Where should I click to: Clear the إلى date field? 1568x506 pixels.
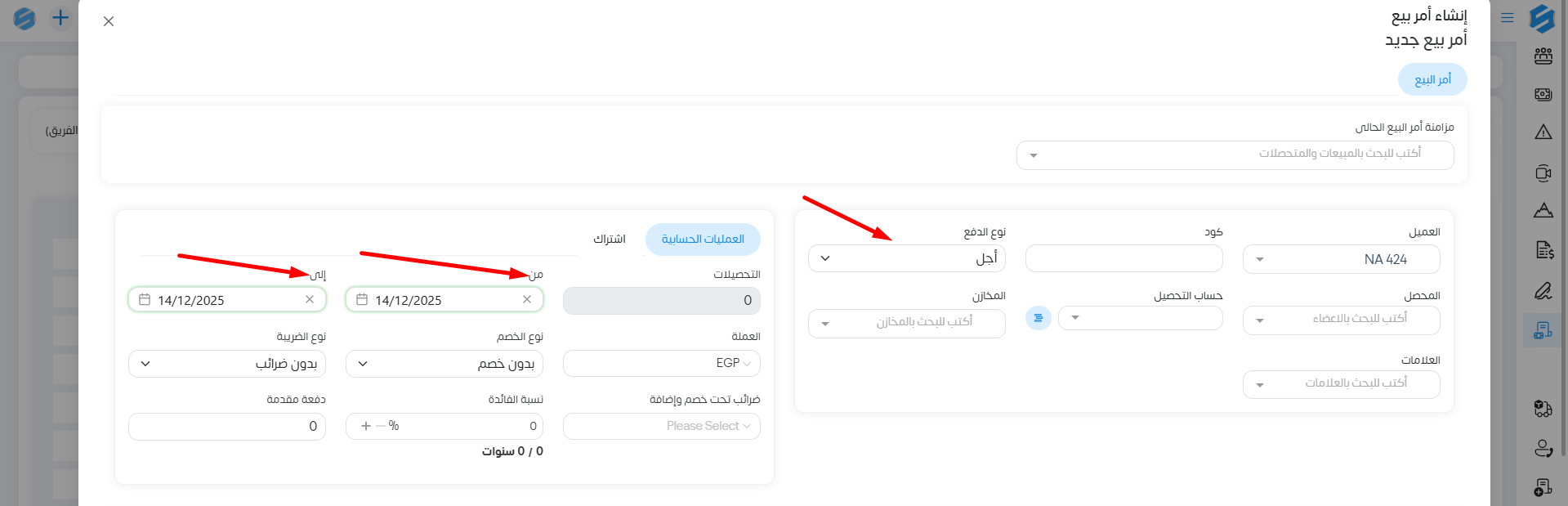pos(310,300)
